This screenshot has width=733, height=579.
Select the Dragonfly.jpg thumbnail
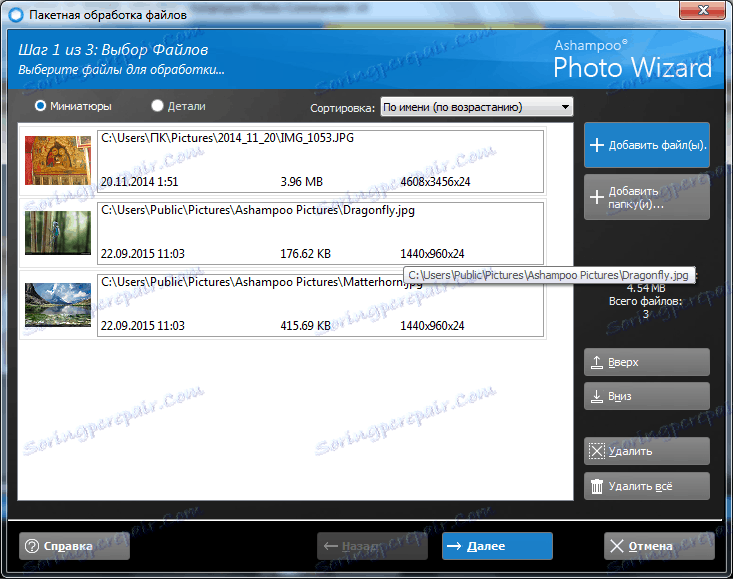point(58,233)
